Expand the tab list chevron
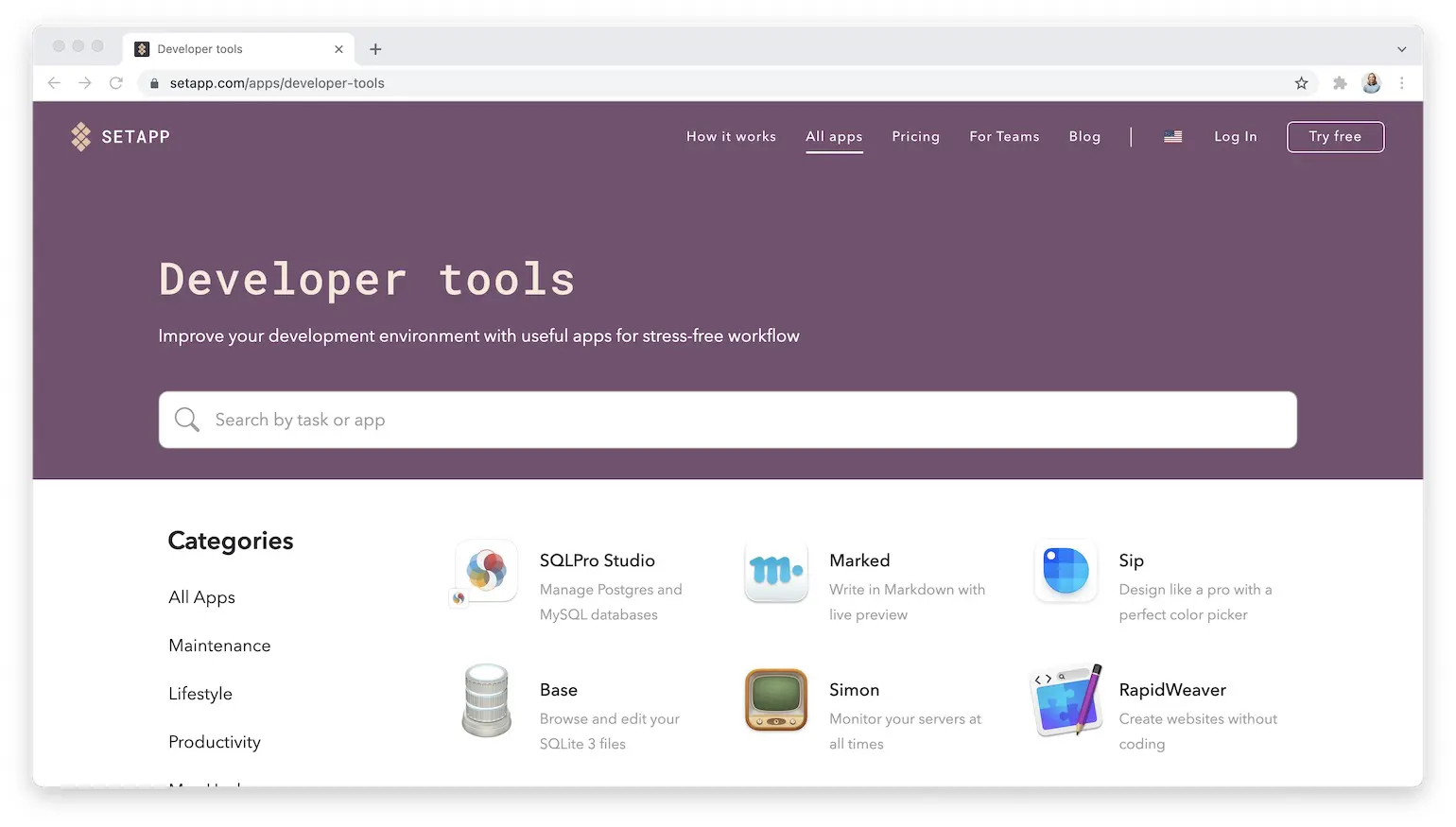 coord(1401,48)
